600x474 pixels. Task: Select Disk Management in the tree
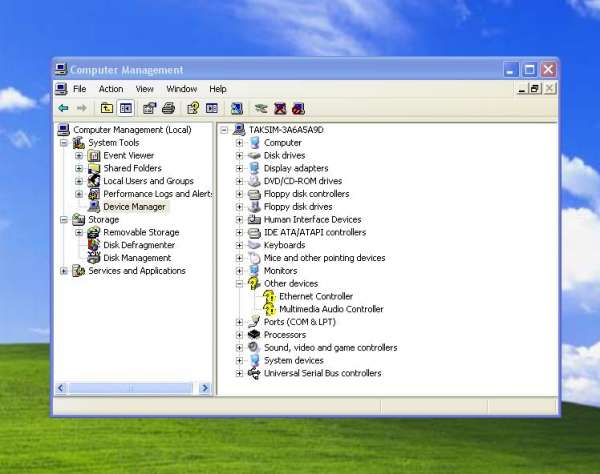(x=137, y=258)
